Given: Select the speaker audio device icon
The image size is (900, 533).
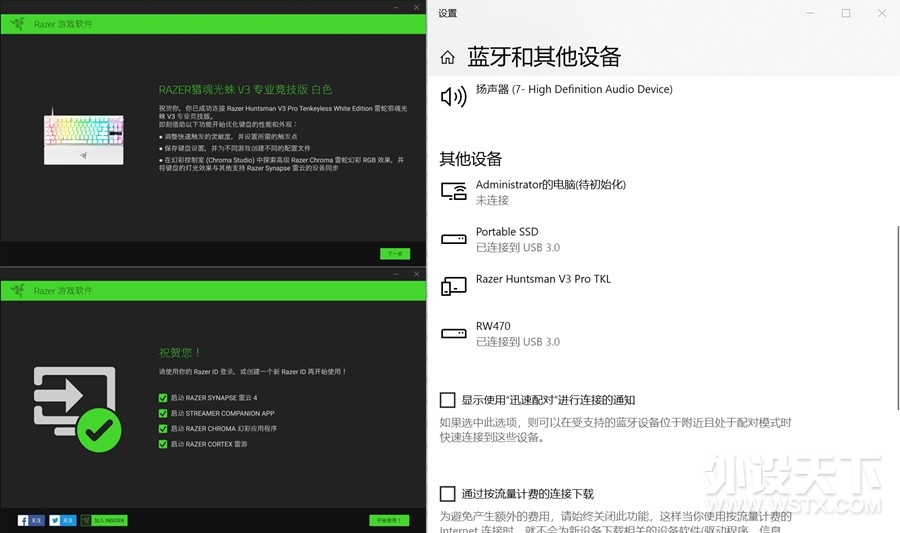Looking at the screenshot, I should 453,96.
